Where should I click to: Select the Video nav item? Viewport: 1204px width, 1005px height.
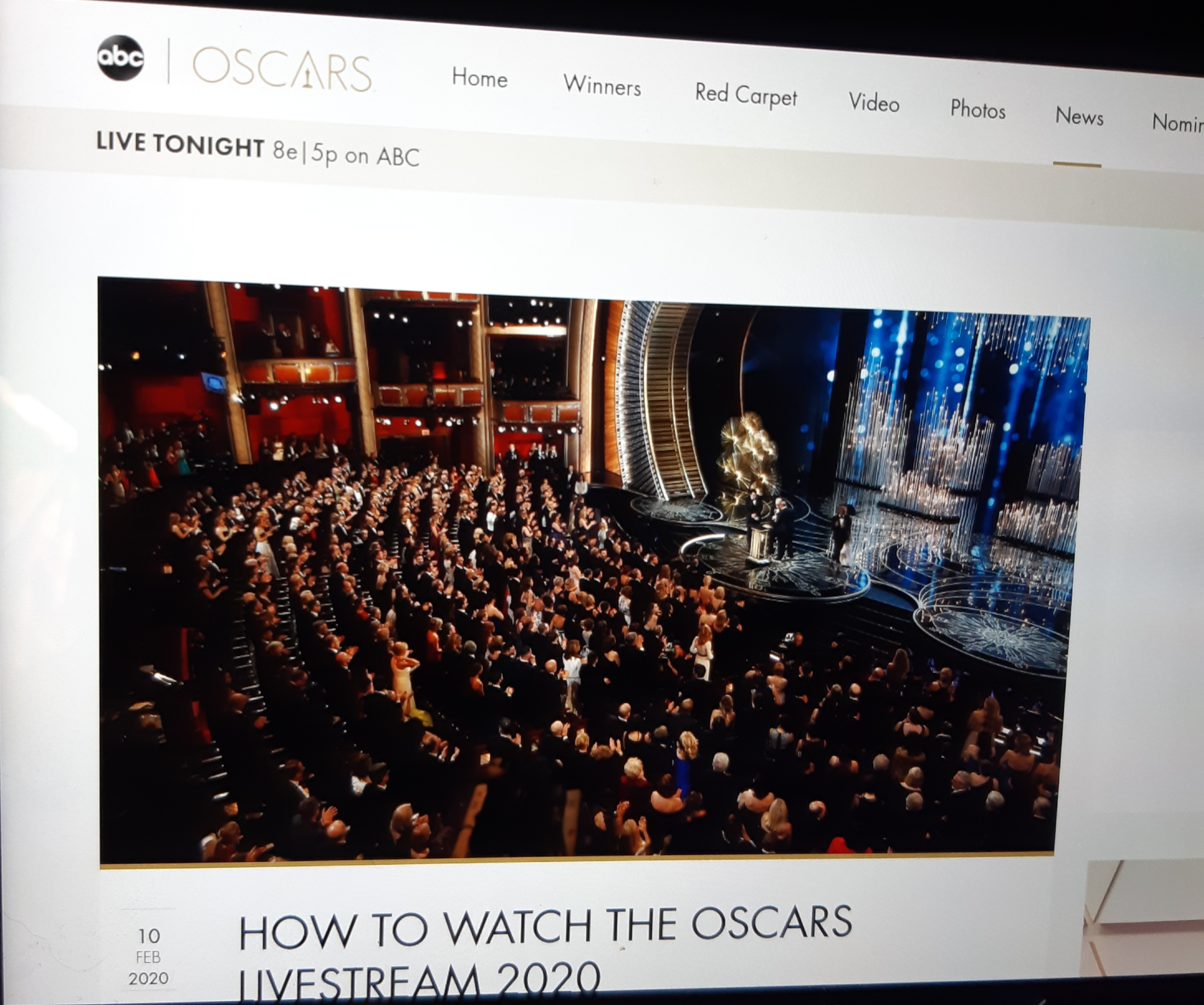click(874, 103)
